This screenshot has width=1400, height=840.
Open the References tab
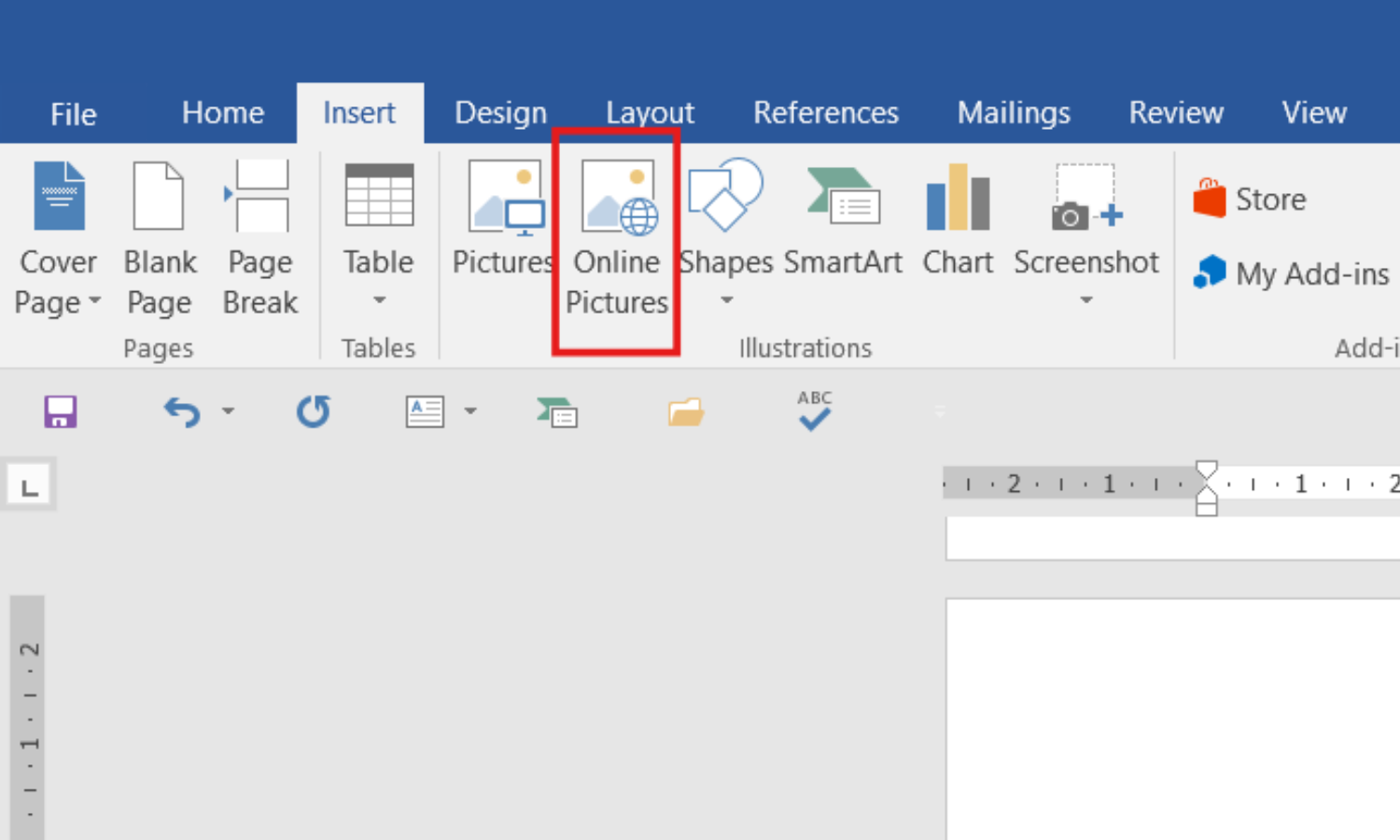(825, 113)
